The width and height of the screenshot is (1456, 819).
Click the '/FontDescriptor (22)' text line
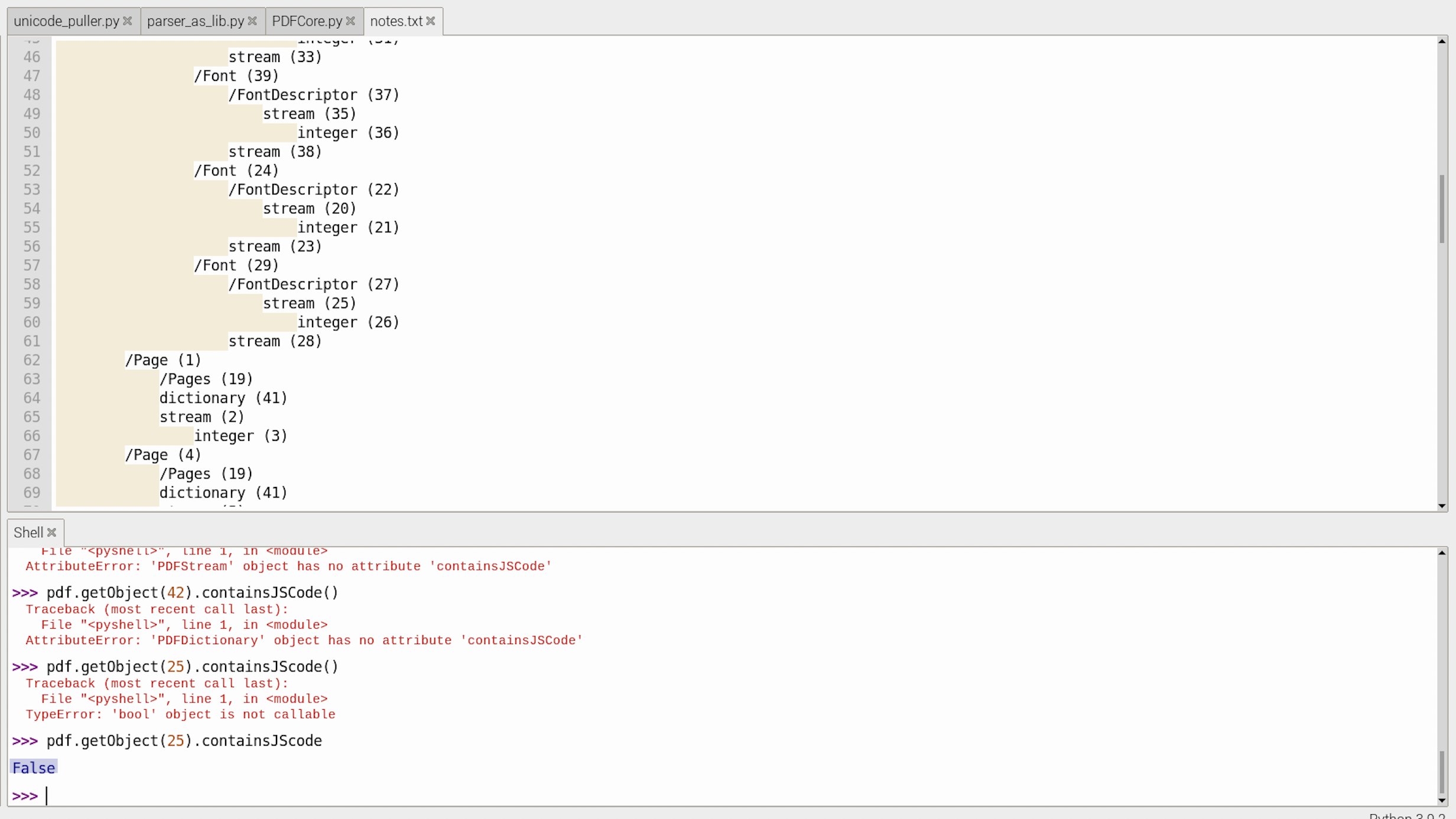[x=313, y=190]
